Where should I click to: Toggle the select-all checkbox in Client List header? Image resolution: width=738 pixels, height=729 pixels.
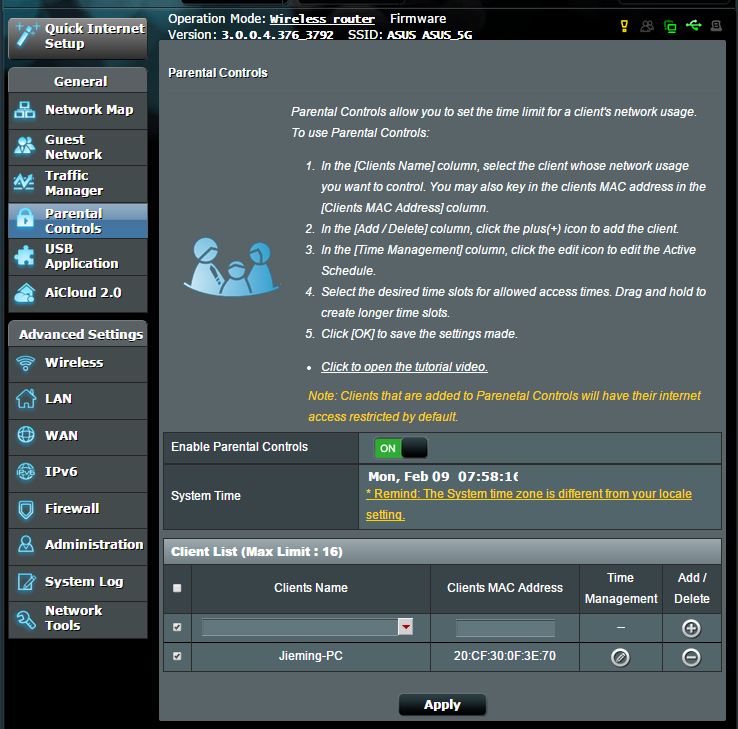tap(177, 588)
